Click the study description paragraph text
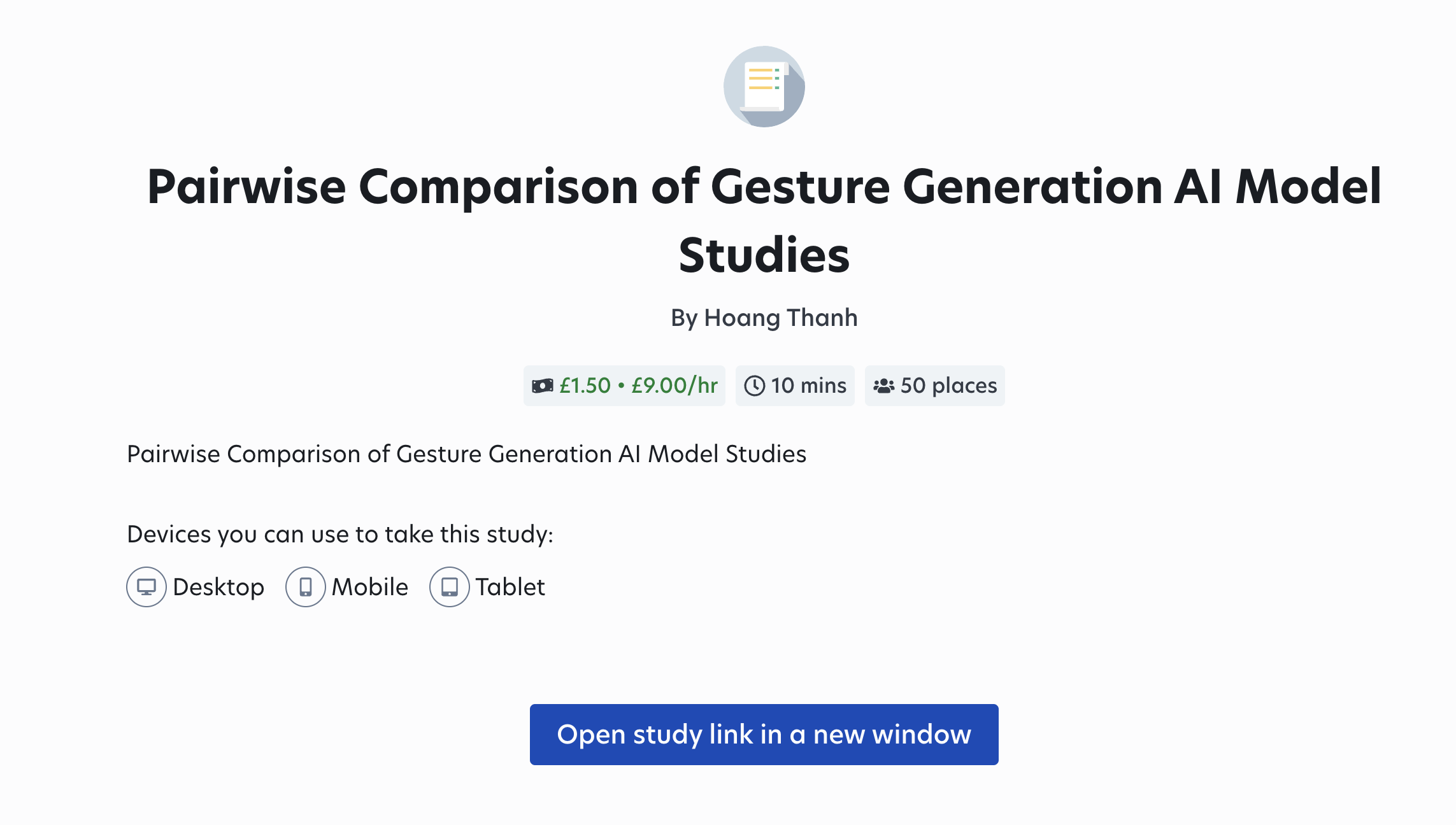The image size is (1456, 825). pos(466,454)
